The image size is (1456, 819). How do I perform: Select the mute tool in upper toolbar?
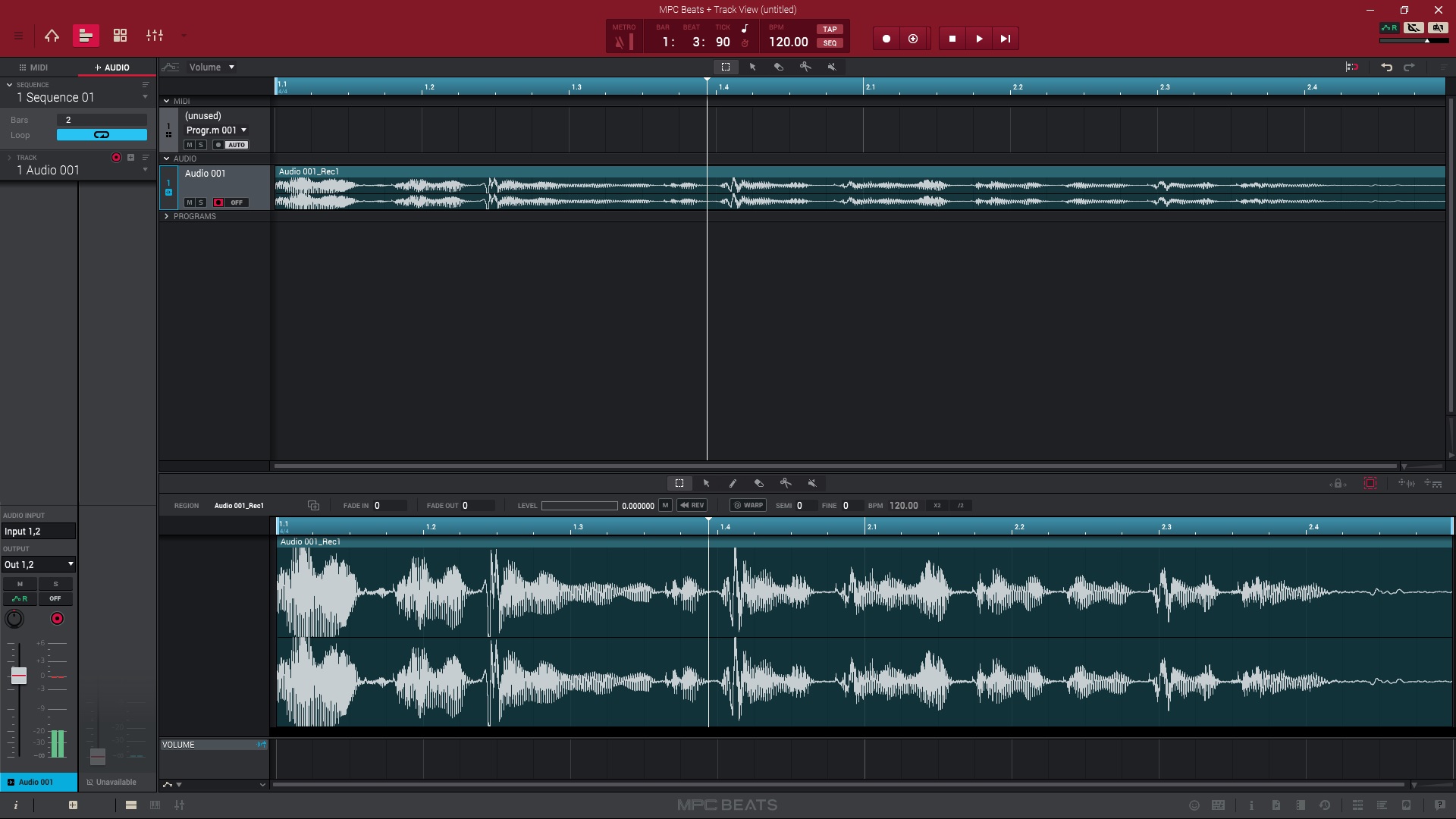point(832,67)
